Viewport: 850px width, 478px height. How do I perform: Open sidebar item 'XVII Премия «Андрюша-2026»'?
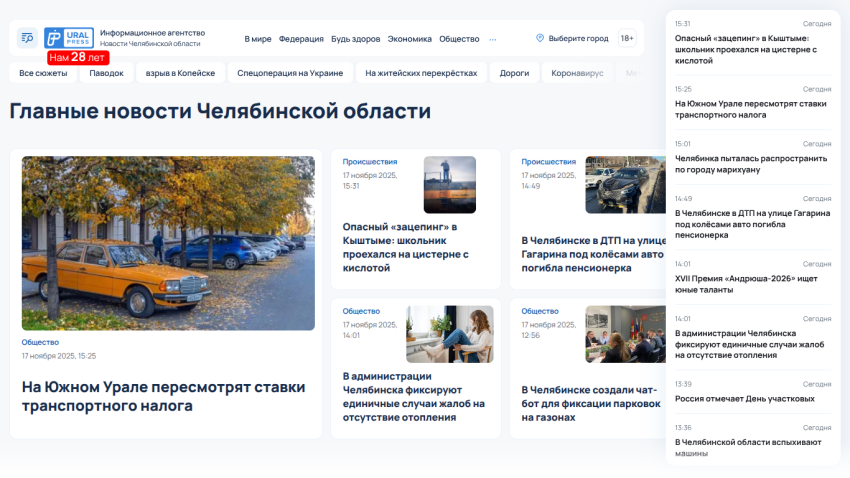[746, 284]
